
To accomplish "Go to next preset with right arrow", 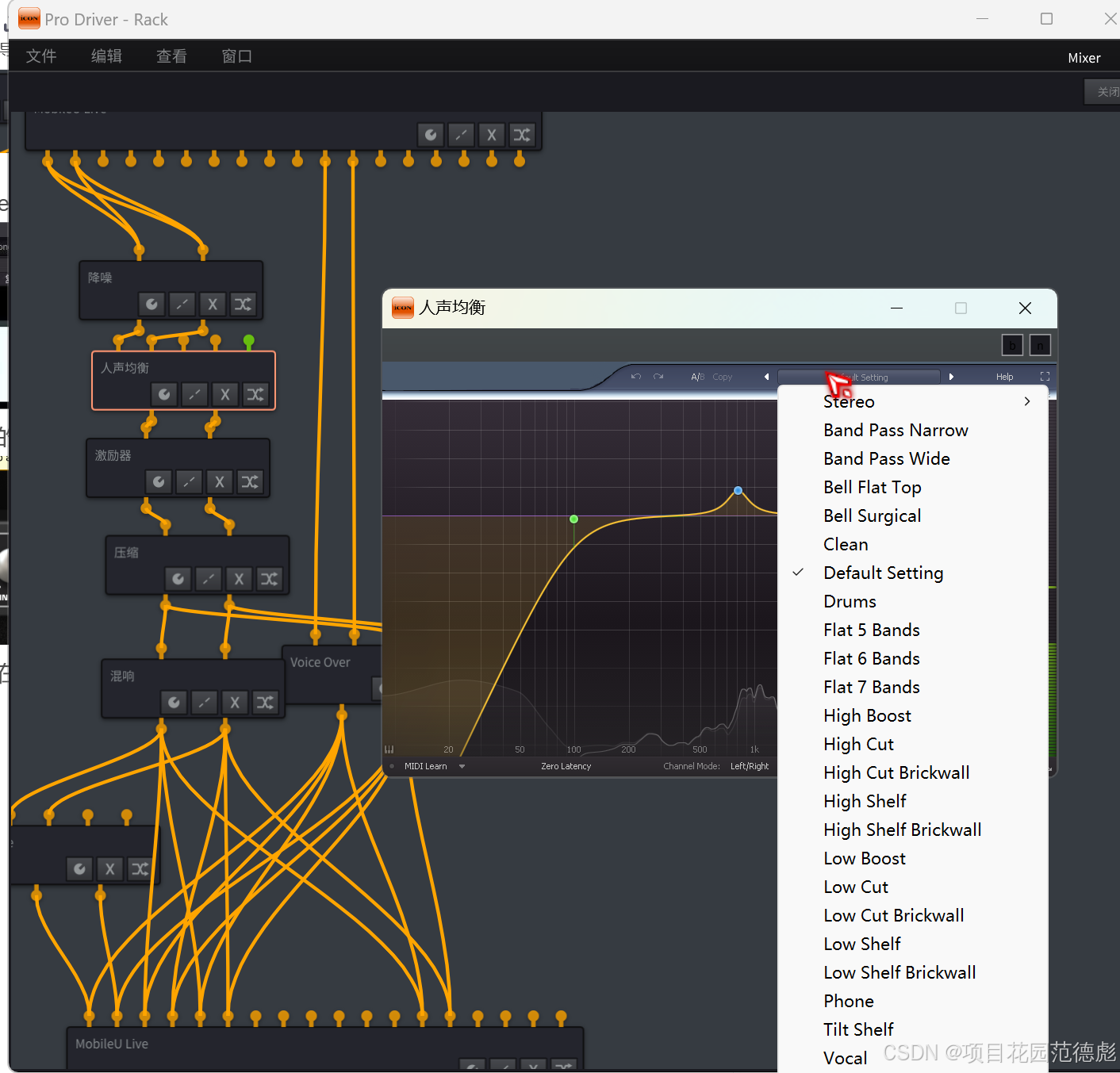I will (x=951, y=377).
